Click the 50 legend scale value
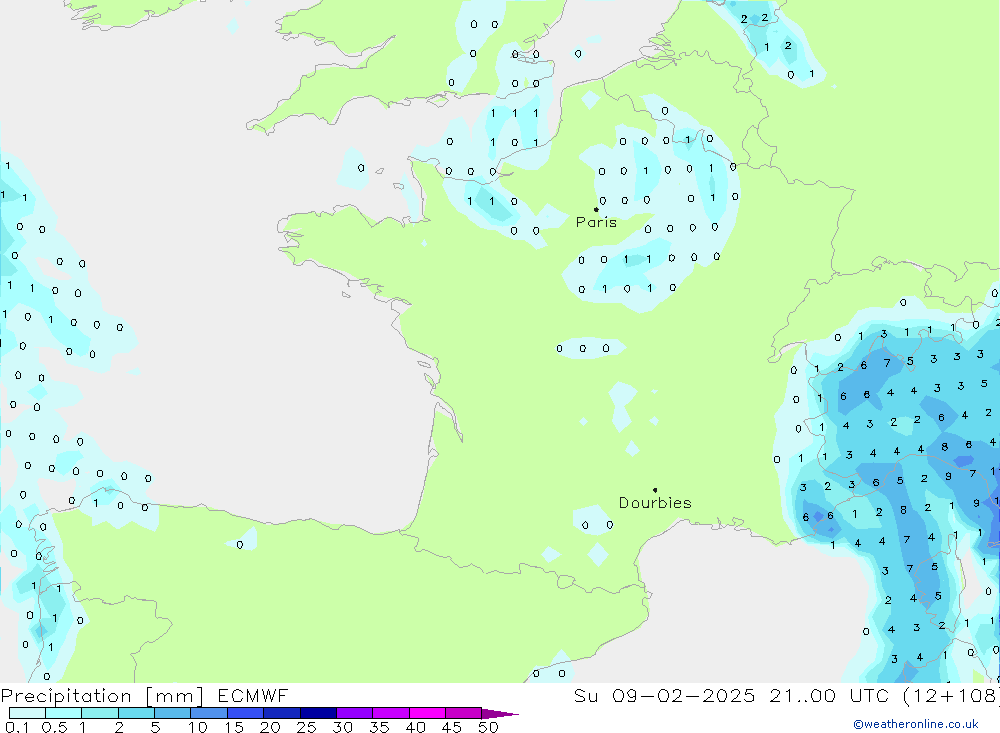Image resolution: width=1000 pixels, height=733 pixels. click(x=489, y=727)
